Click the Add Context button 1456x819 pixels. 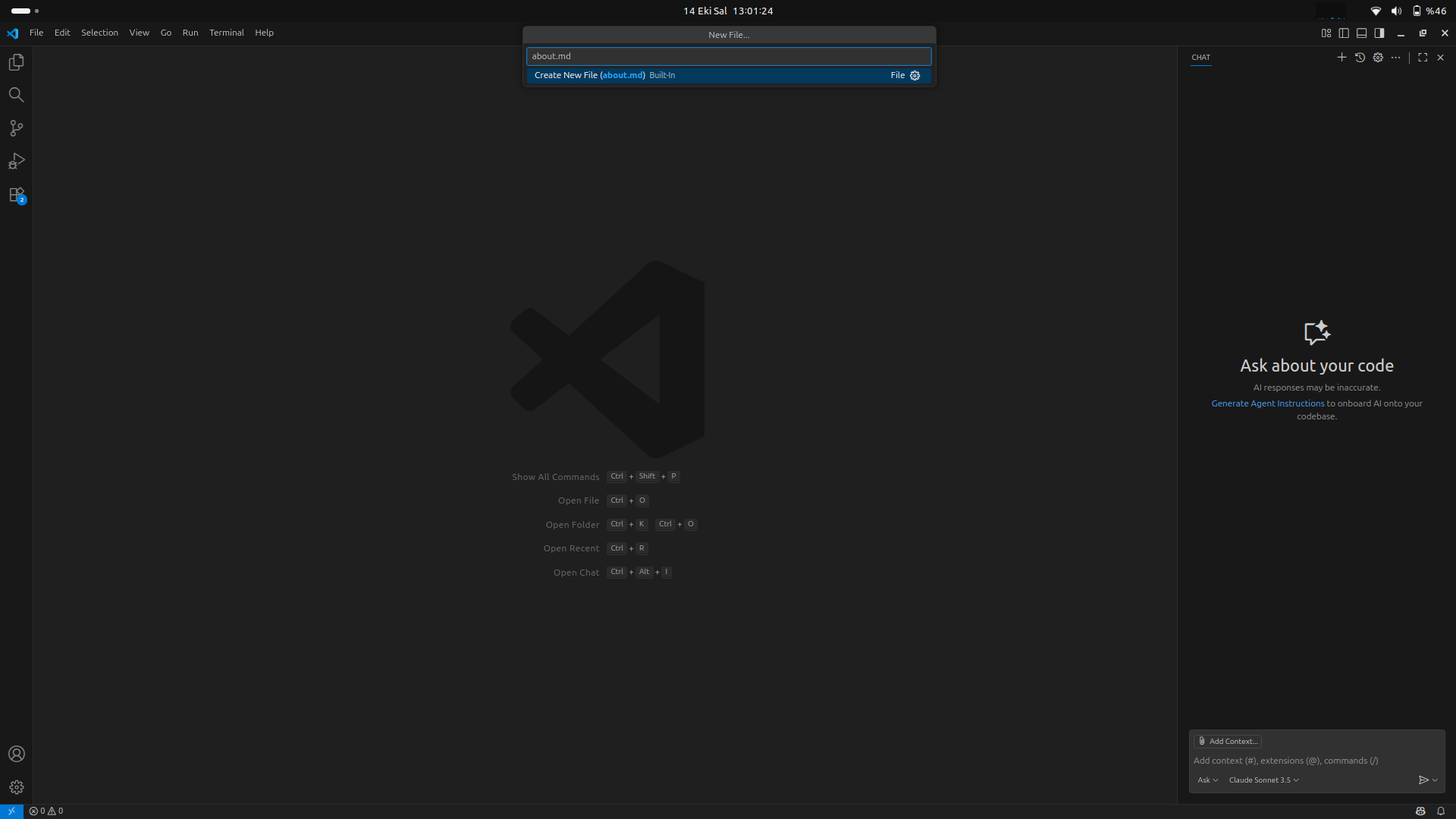[x=1228, y=742]
